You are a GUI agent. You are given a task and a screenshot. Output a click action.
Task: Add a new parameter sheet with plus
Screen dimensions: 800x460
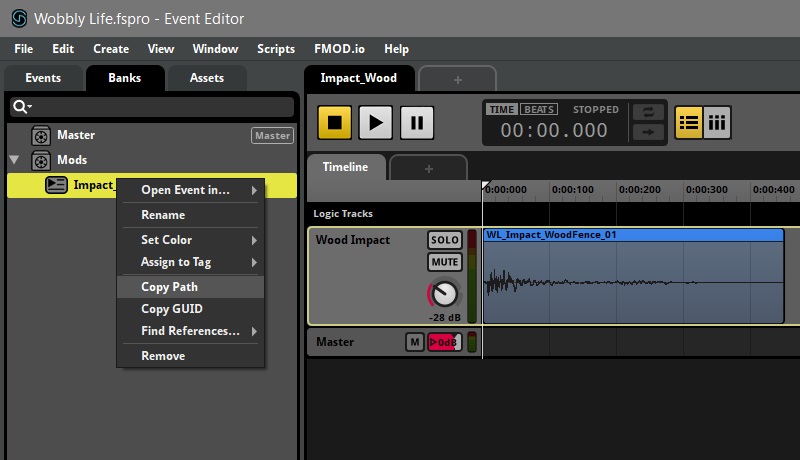click(x=429, y=169)
